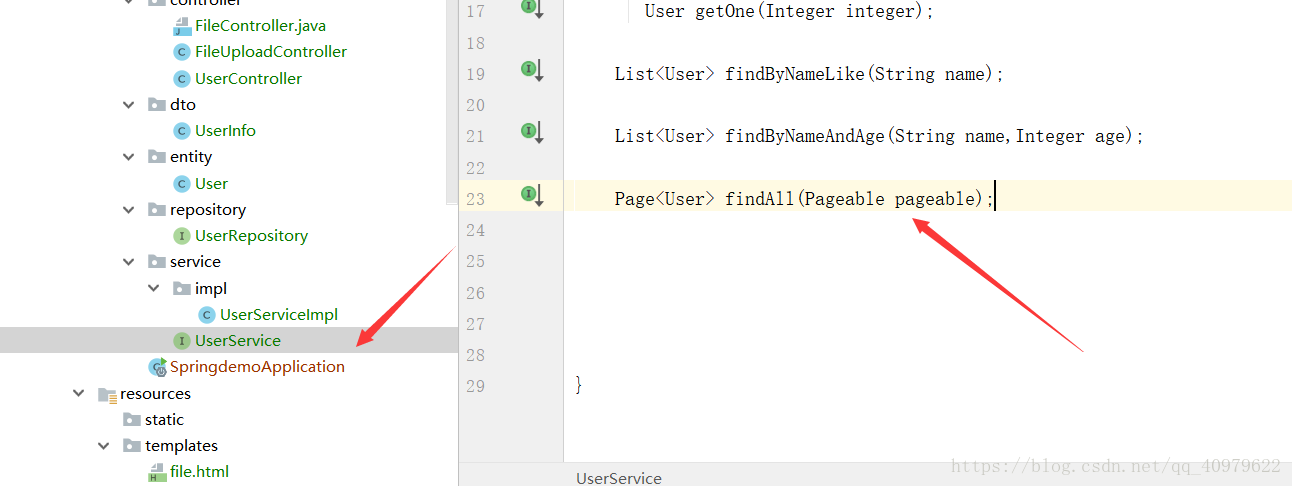This screenshot has width=1292, height=486.
Task: Click implementation gutter icon on line 23
Action: click(x=531, y=194)
